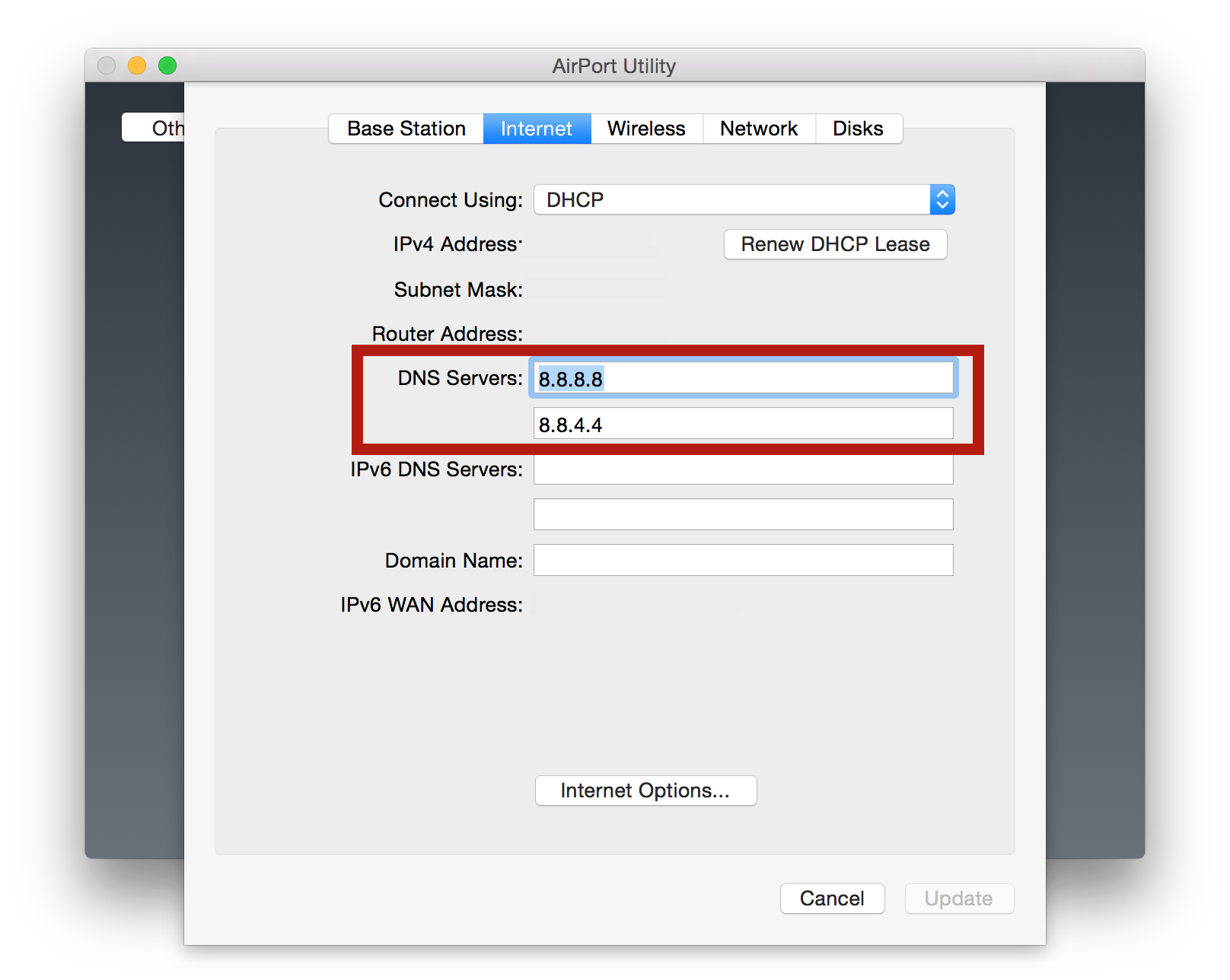1230x980 pixels.
Task: Click the first IPv6 DNS Servers field
Action: 744,469
